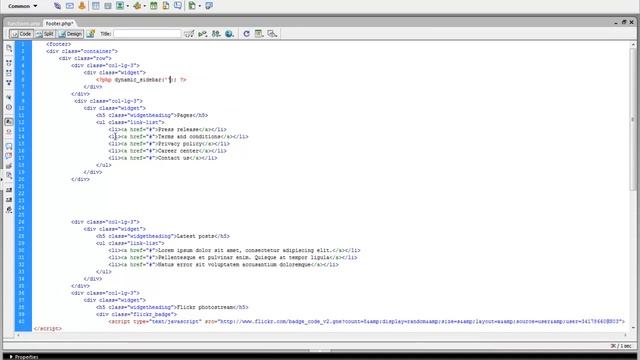The height and width of the screenshot is (360, 640).
Task: Expand All collapsed code
Action: (x=9, y=83)
